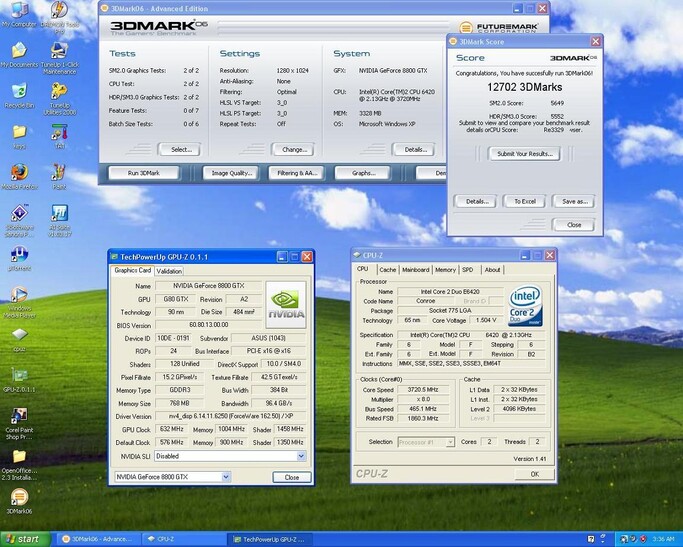Image resolution: width=683 pixels, height=547 pixels.
Task: Click Details... in 3DMark Score window
Action: (x=476, y=201)
